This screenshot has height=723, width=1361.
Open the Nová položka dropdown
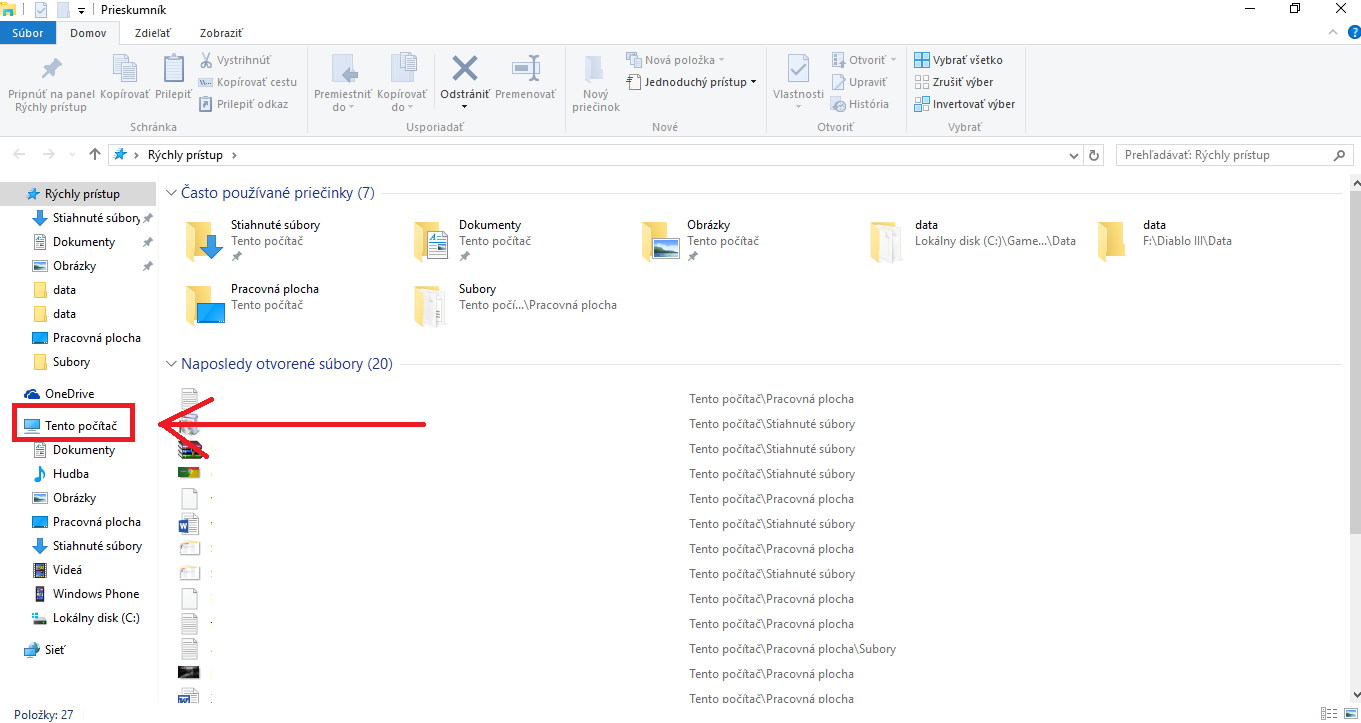(675, 60)
